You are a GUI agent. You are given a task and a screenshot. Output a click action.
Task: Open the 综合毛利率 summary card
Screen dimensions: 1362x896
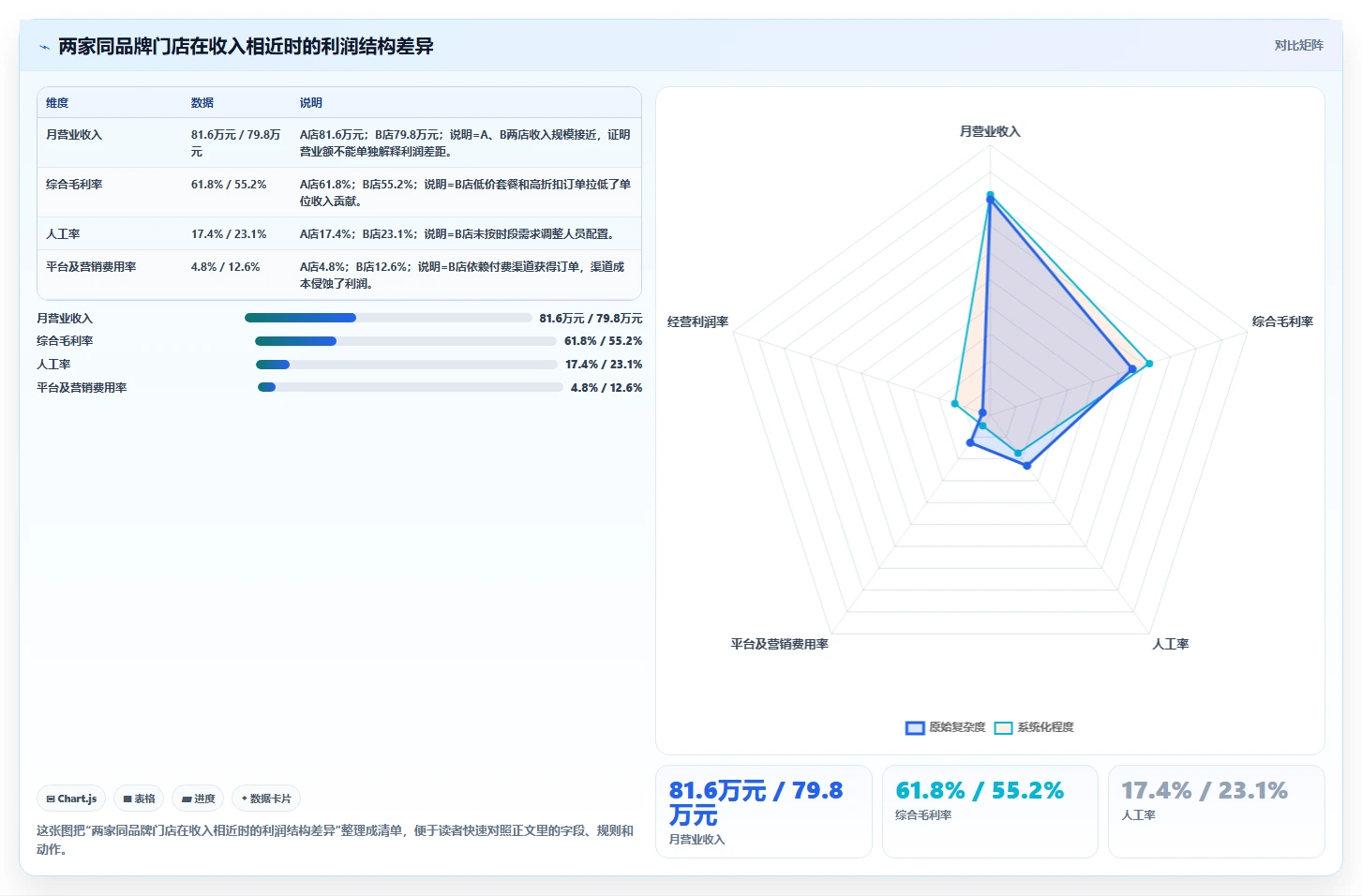(990, 812)
